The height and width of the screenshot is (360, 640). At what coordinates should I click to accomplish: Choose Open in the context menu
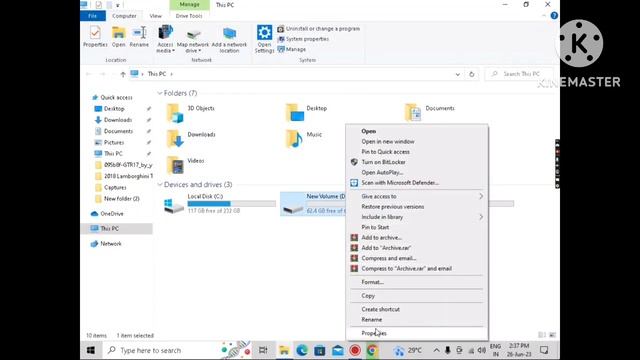coord(417,131)
